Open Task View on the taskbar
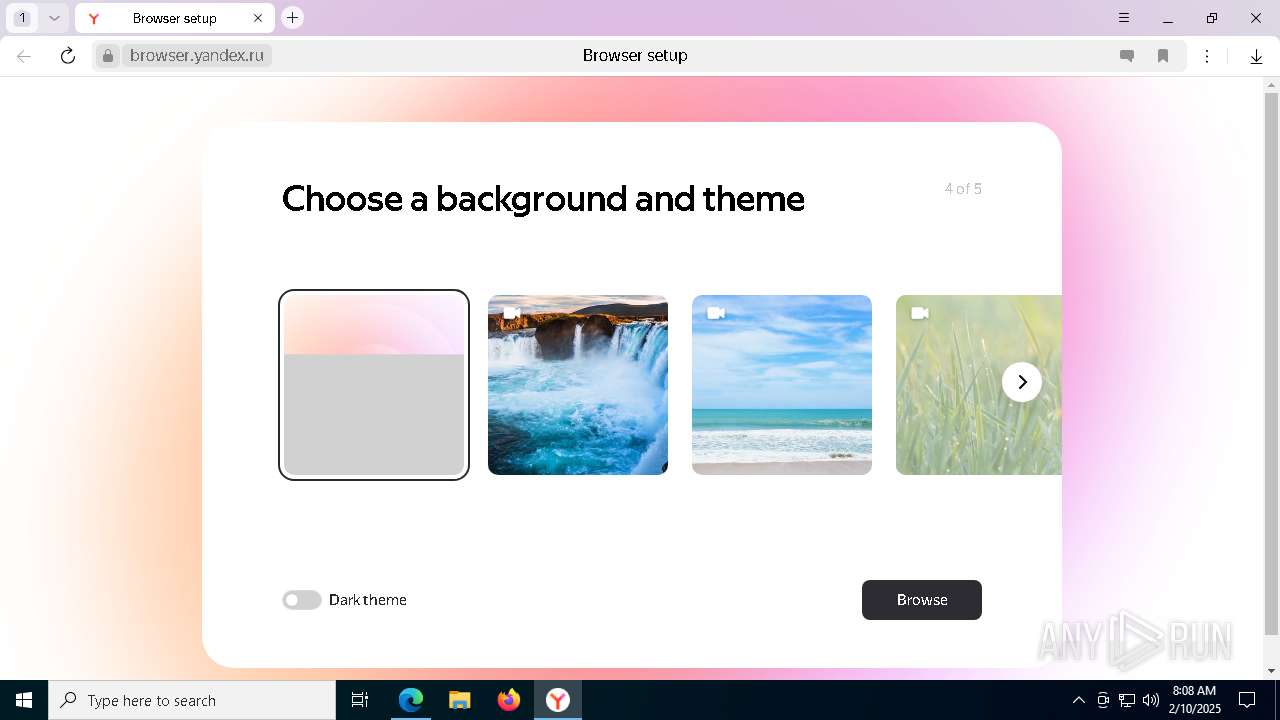This screenshot has width=1280, height=720. pyautogui.click(x=360, y=700)
